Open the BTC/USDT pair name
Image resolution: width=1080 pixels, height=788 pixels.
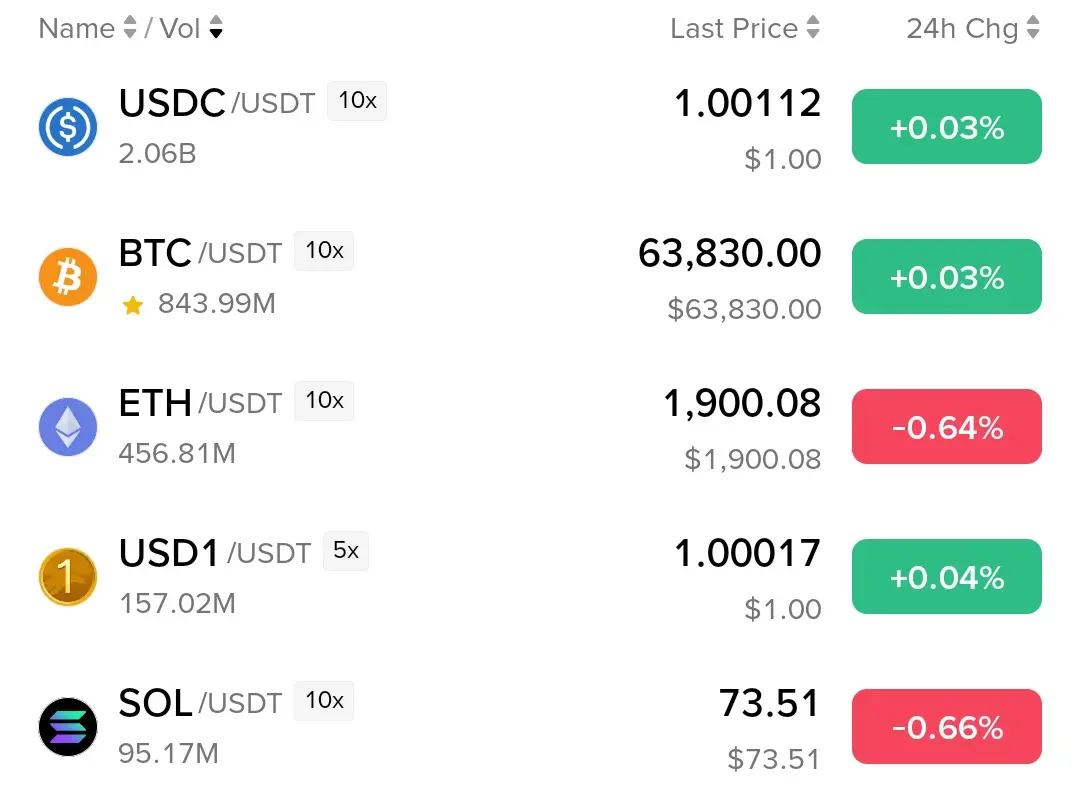point(200,253)
